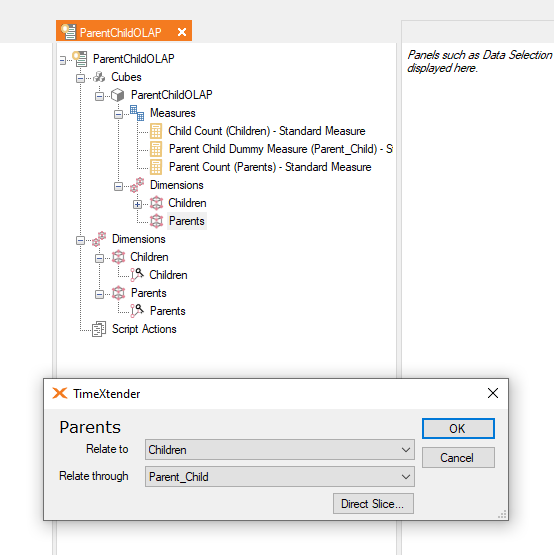Close the TimeXtender dialog
Image resolution: width=554 pixels, height=555 pixels.
(493, 393)
